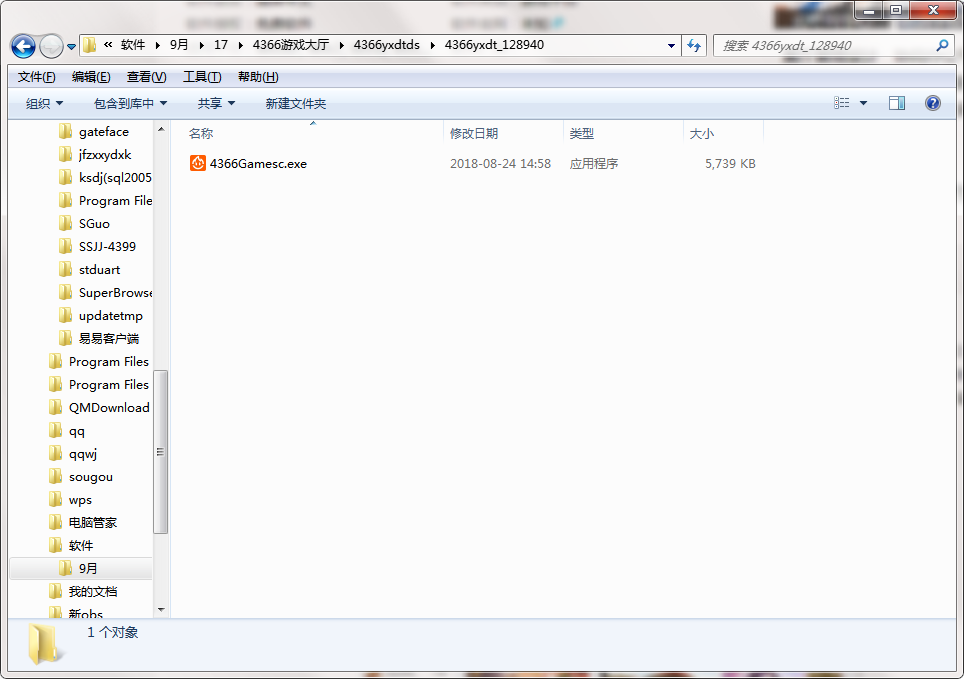Viewport: 964px width, 679px height.
Task: Open the 帮助(H) menu
Action: tap(258, 77)
